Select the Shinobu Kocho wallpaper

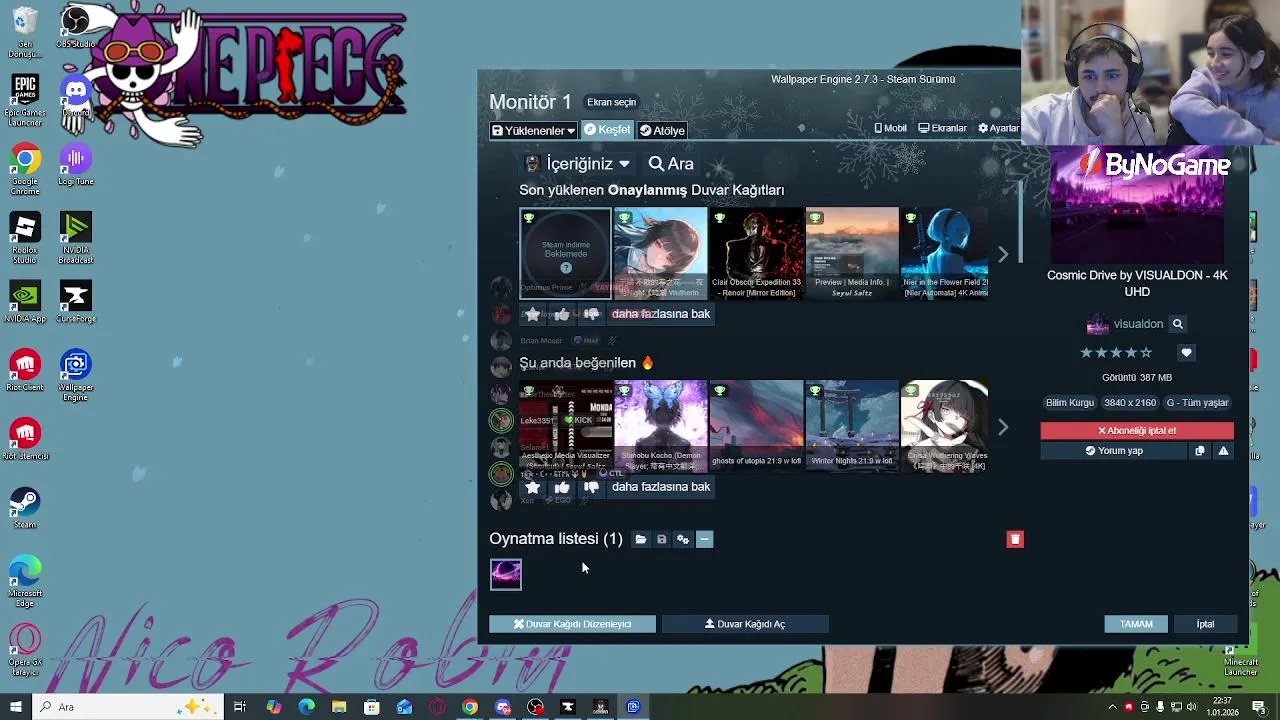(660, 426)
